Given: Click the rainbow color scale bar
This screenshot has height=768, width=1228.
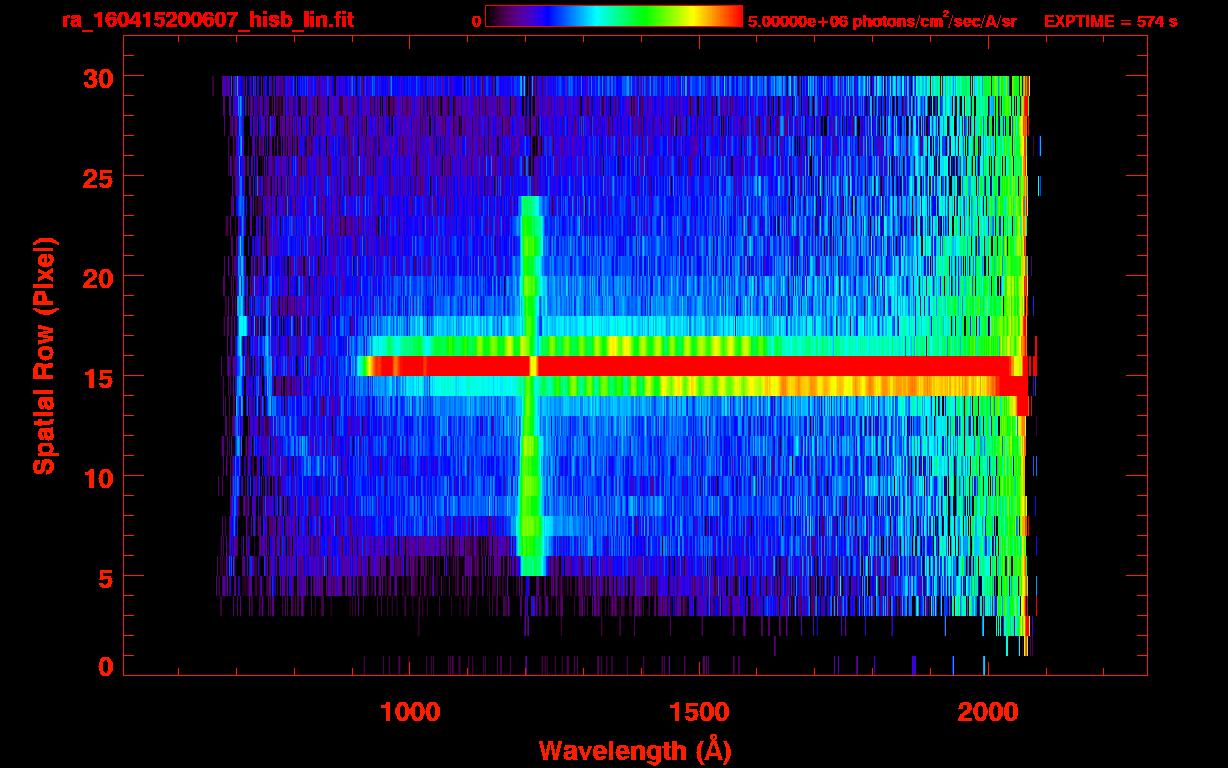Looking at the screenshot, I should point(613,16).
